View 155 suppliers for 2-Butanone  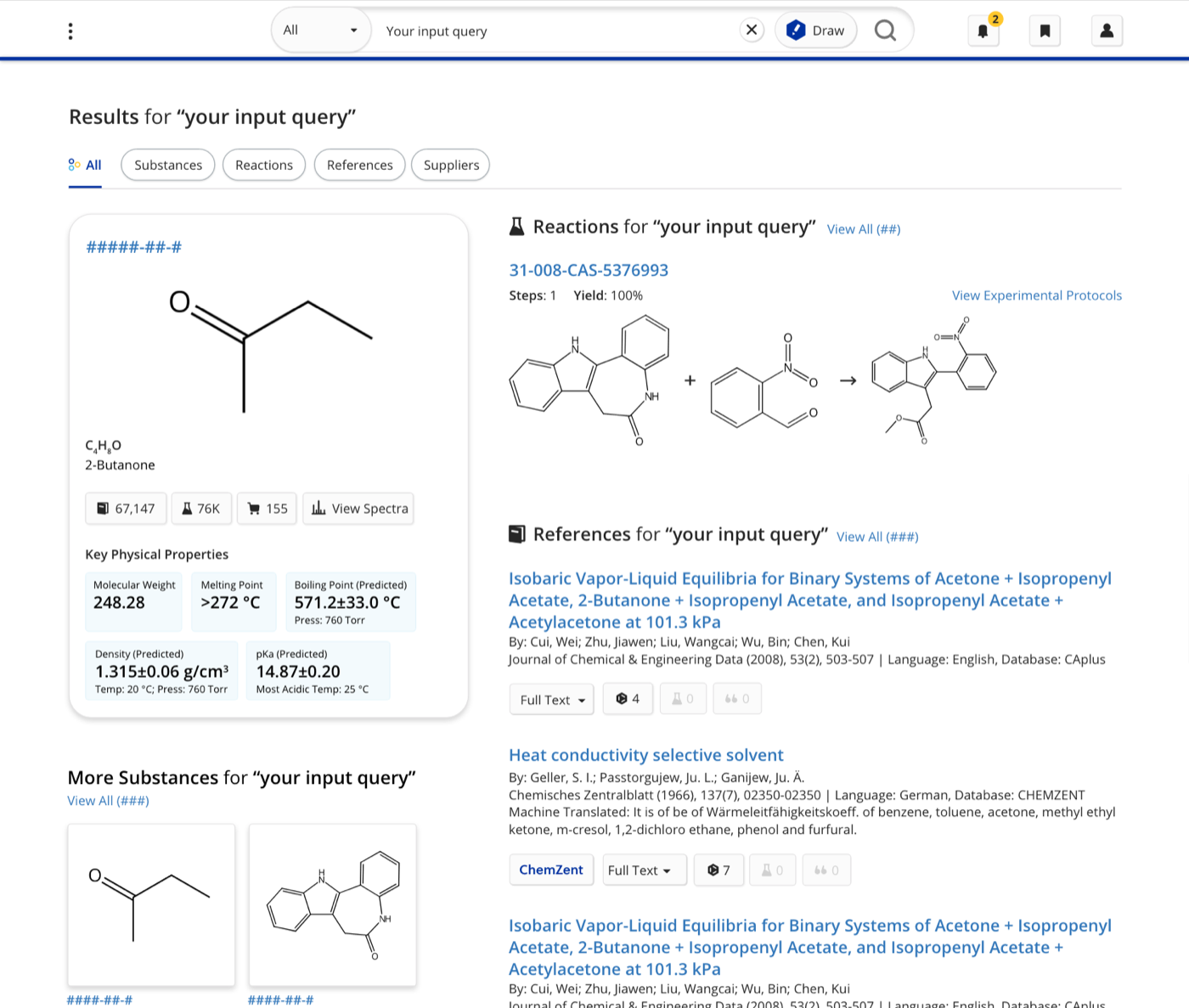[268, 509]
